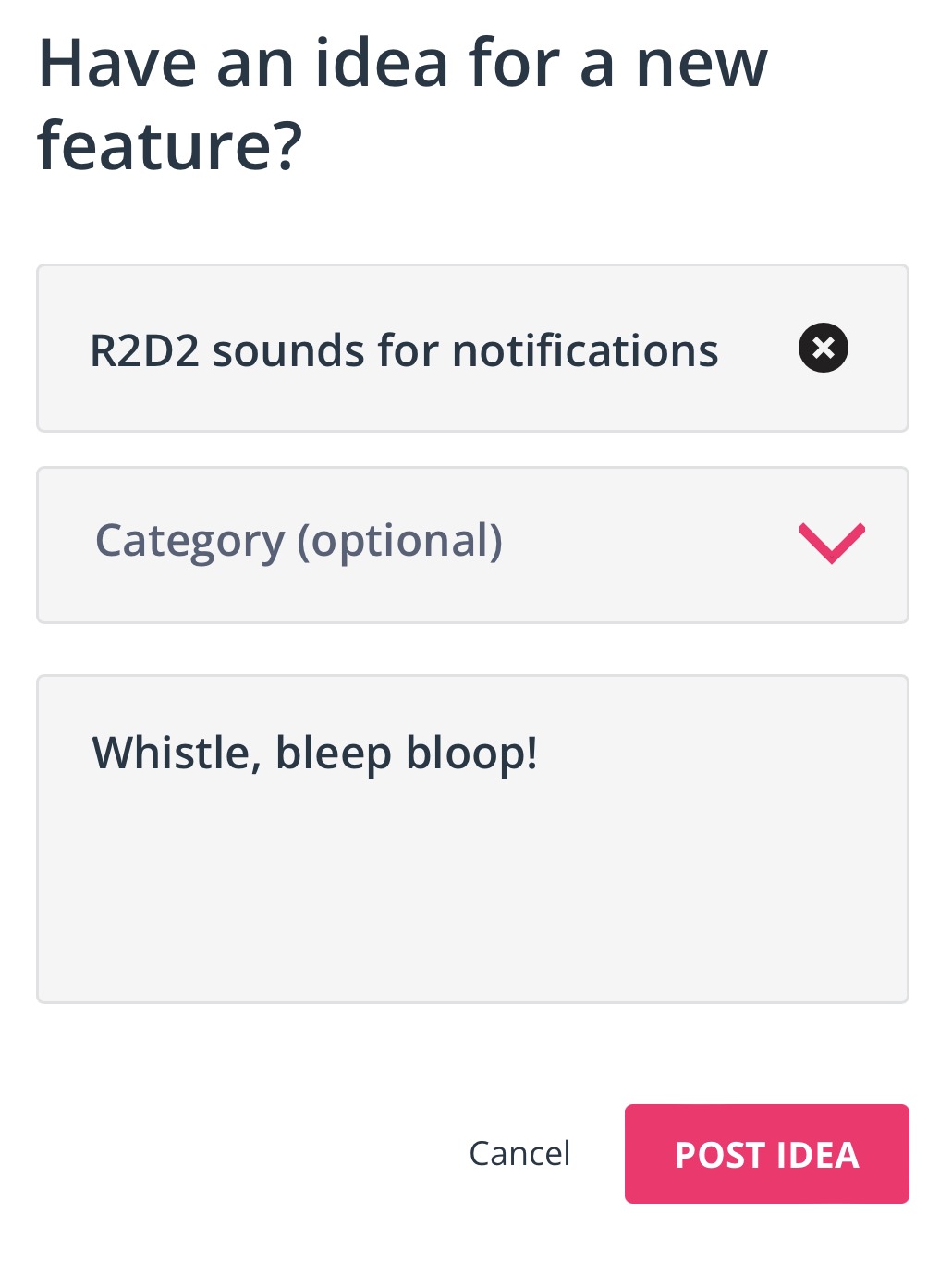952x1263 pixels.
Task: Click the 'Have an idea for a new feature?' heading
Action: [x=402, y=104]
